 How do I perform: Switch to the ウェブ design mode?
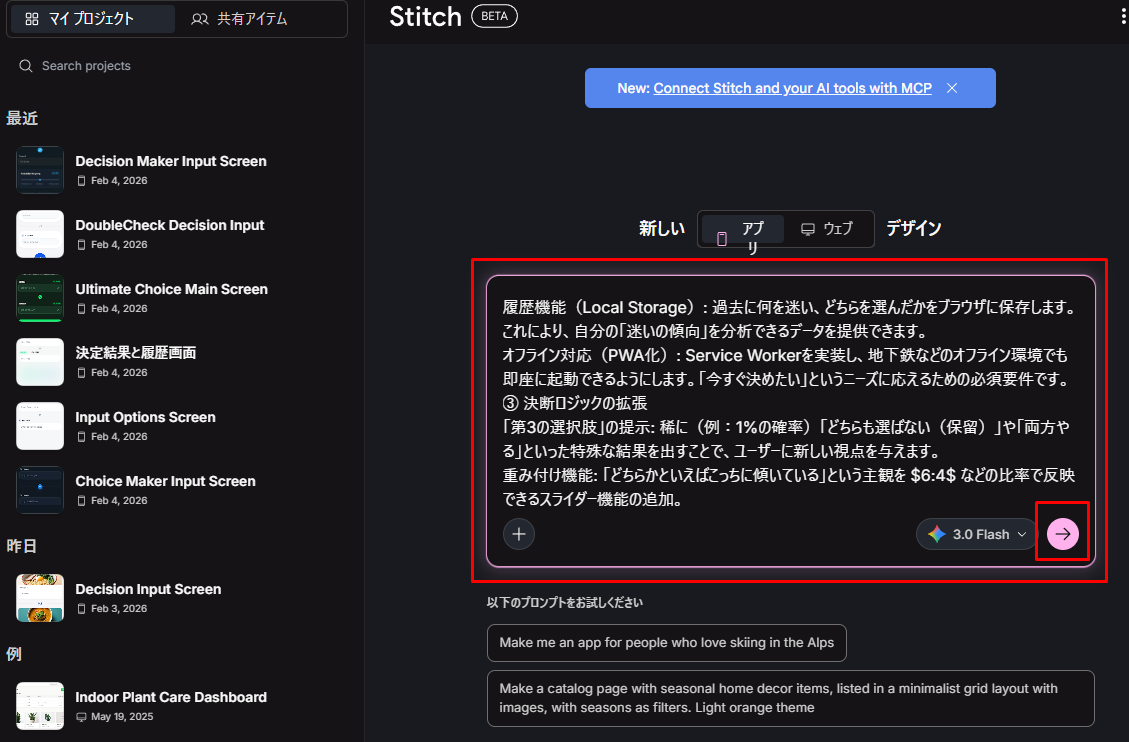pyautogui.click(x=827, y=229)
